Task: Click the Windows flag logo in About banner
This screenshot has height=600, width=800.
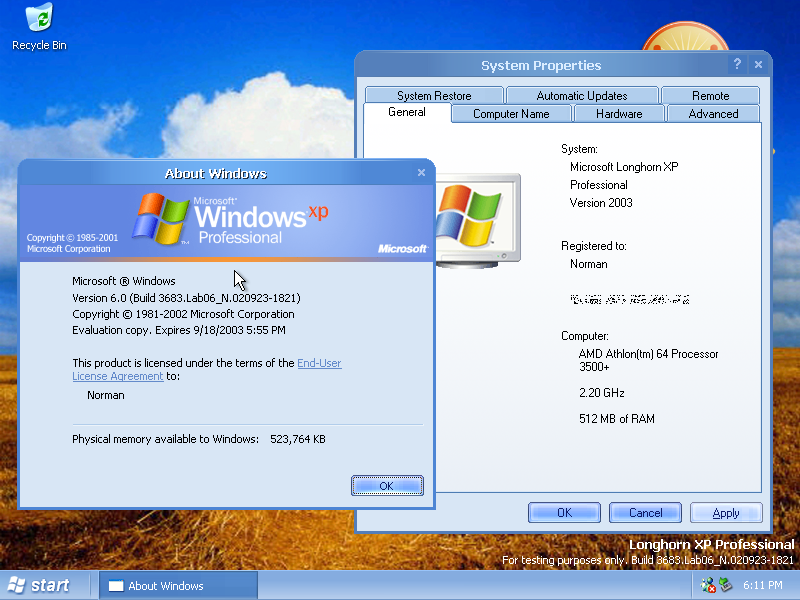Action: click(163, 220)
